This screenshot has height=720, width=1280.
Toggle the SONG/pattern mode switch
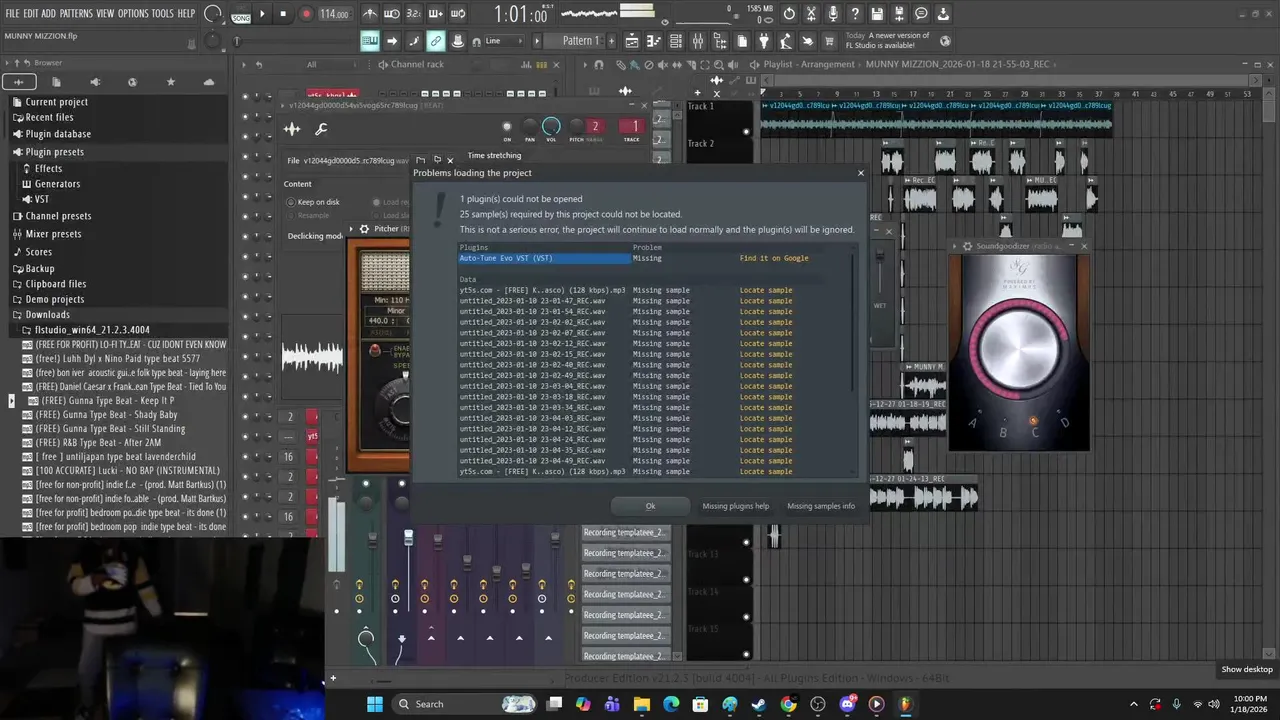click(241, 14)
